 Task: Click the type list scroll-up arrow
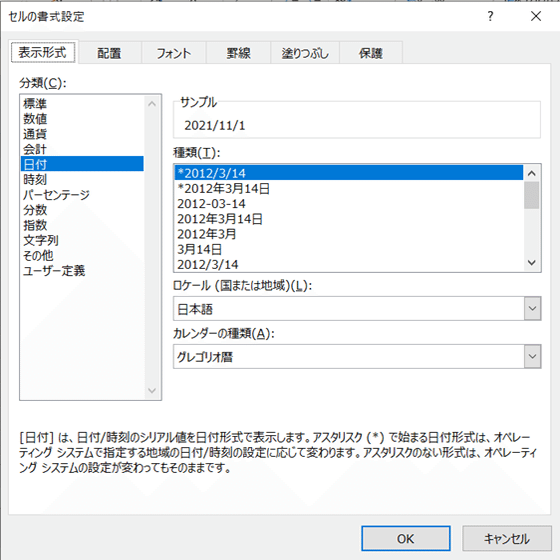pyautogui.click(x=532, y=174)
